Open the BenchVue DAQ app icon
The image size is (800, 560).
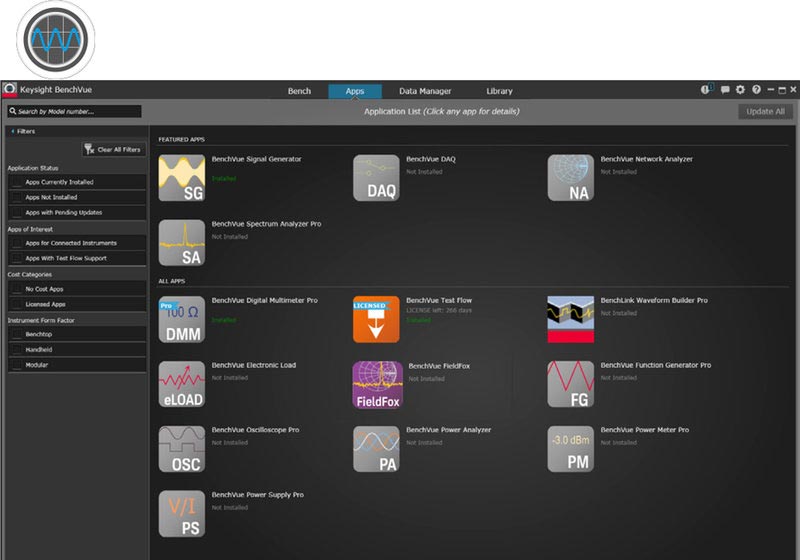coord(376,178)
